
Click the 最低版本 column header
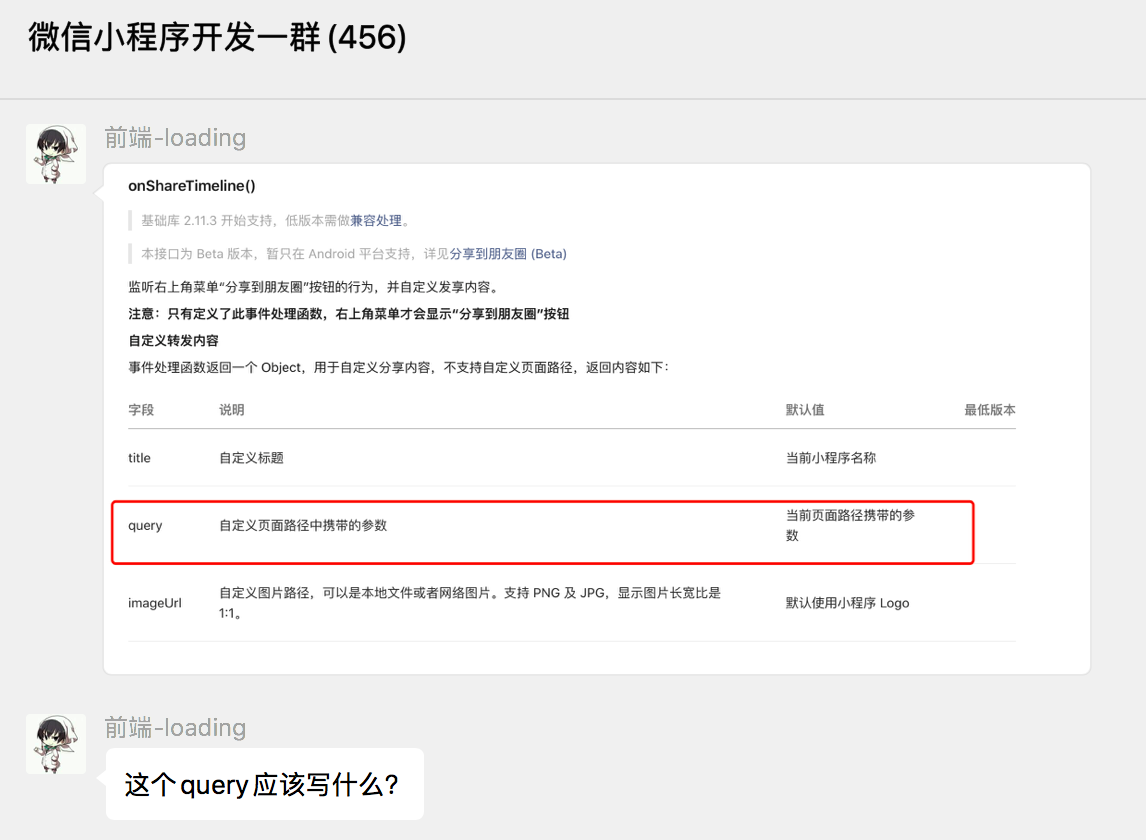tap(990, 409)
